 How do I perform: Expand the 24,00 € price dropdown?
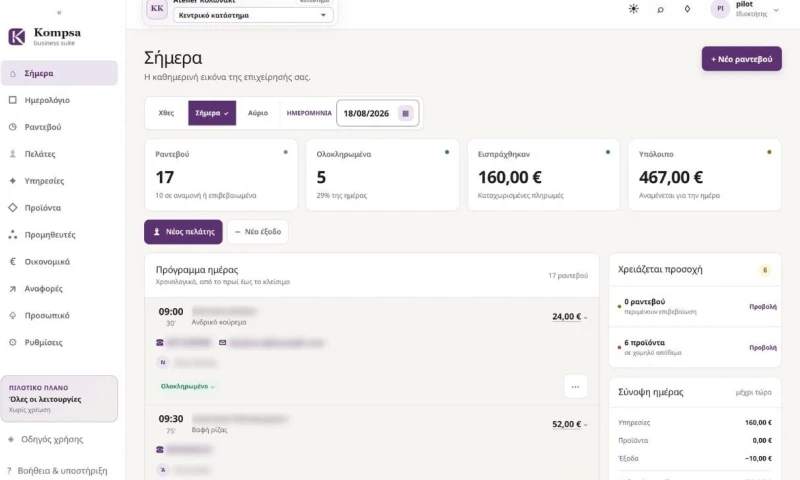click(569, 317)
